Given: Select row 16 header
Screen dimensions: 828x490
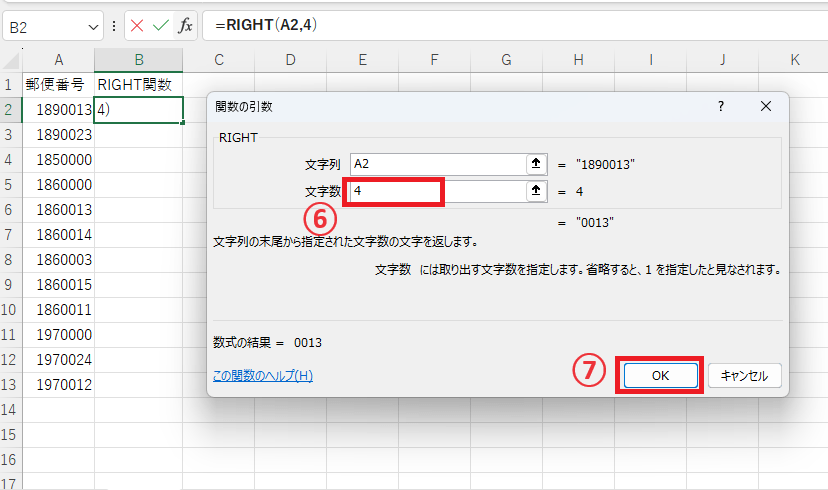Looking at the screenshot, I should point(11,460).
